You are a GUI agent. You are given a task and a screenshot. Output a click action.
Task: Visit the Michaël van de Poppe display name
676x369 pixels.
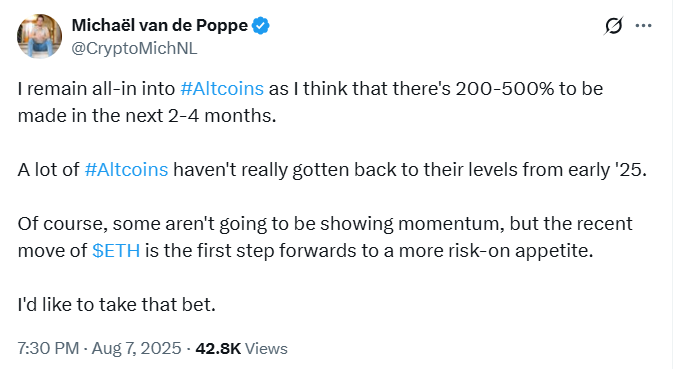160,25
